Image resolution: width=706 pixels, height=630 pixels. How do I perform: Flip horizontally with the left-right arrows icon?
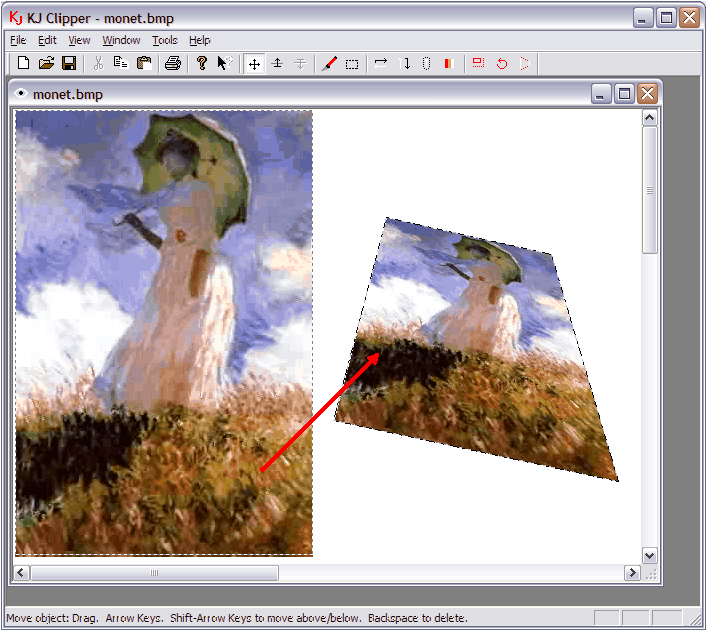381,63
